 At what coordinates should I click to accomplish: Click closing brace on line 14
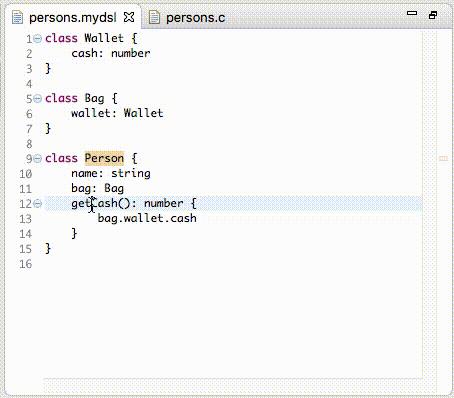(x=74, y=234)
